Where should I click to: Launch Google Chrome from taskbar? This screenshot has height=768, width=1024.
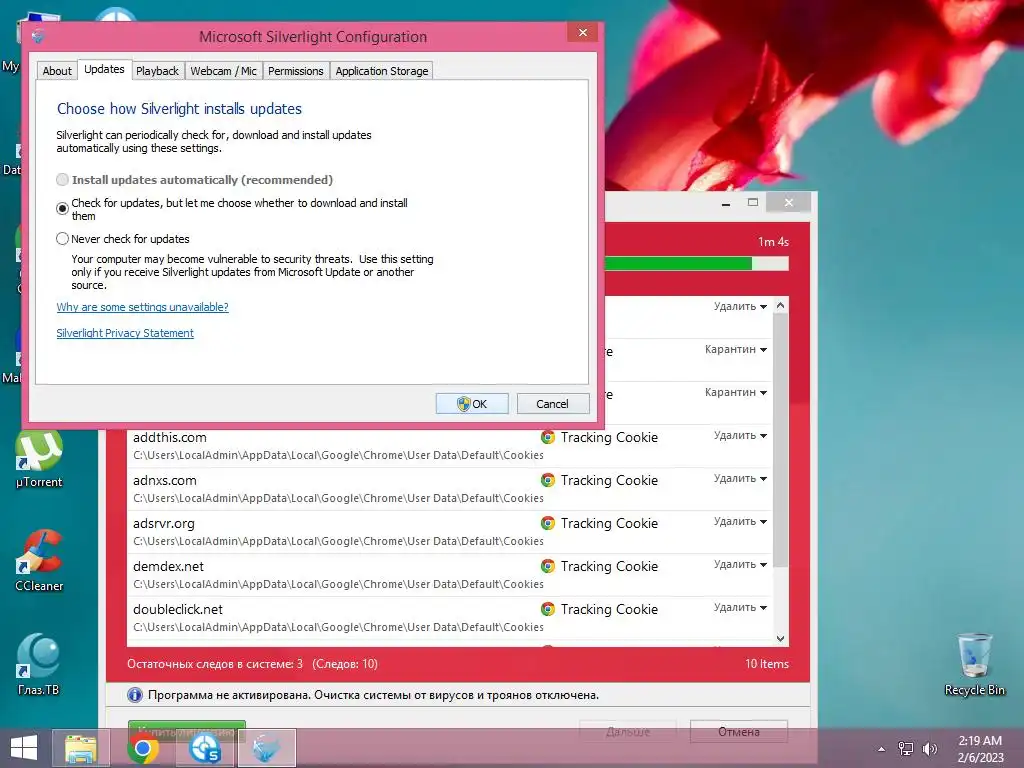(143, 748)
